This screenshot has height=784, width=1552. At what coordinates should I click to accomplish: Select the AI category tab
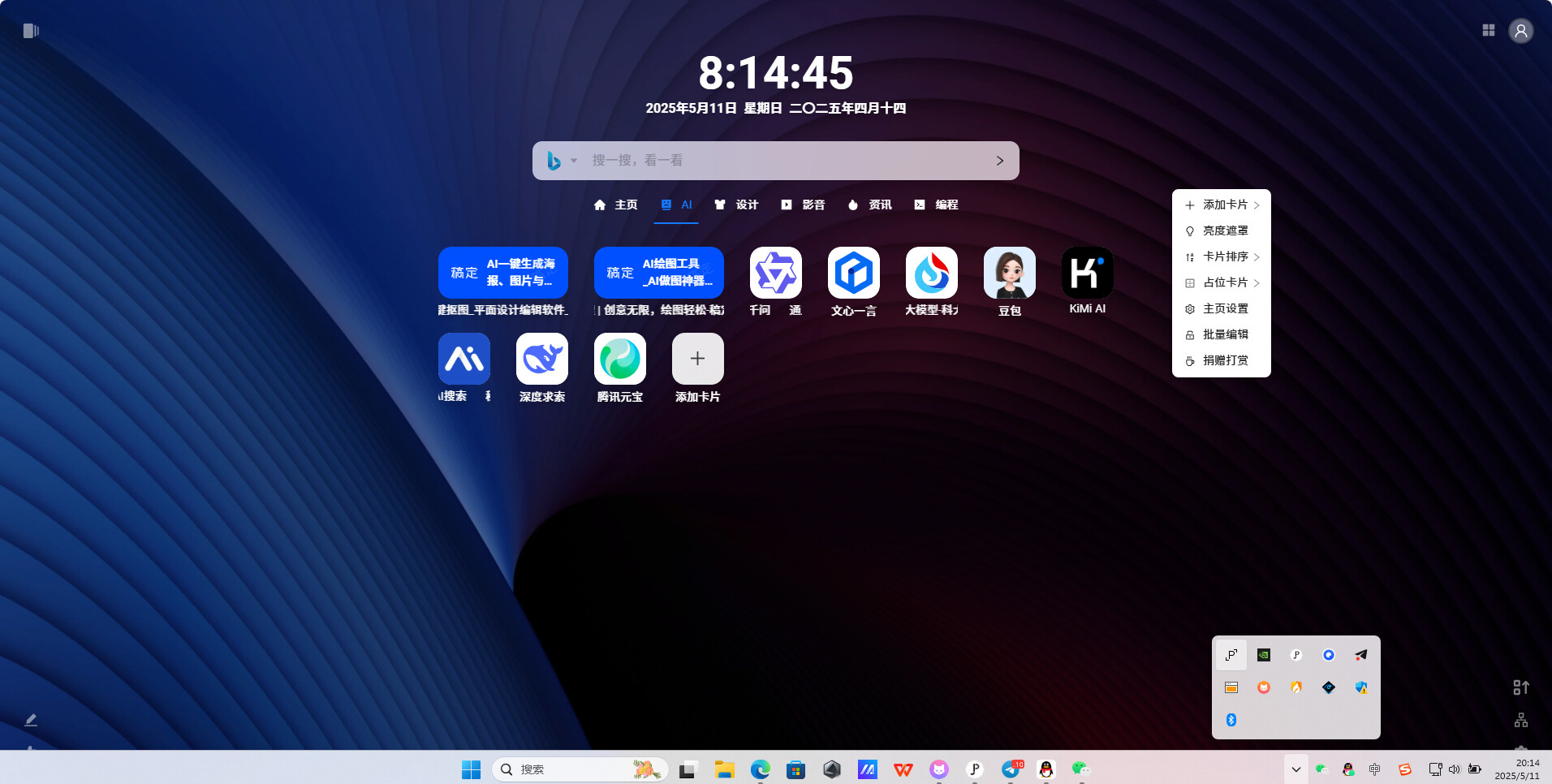point(676,205)
